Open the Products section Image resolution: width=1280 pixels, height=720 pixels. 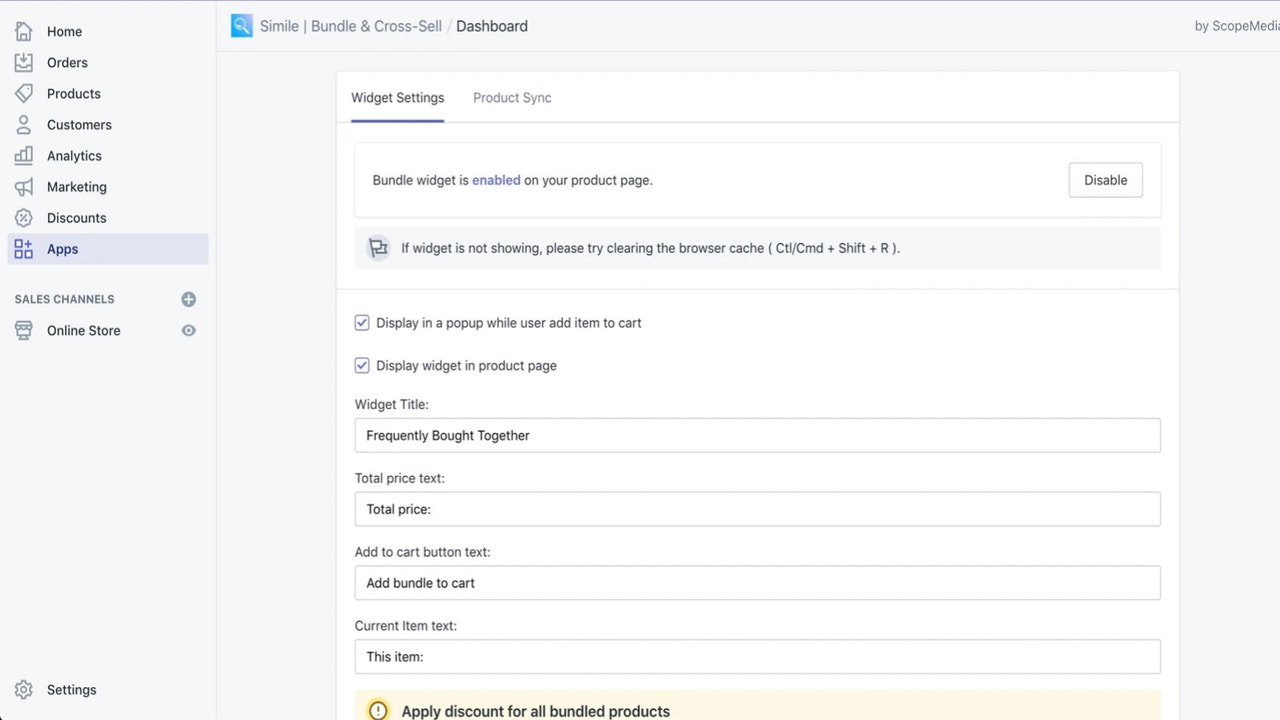[73, 93]
